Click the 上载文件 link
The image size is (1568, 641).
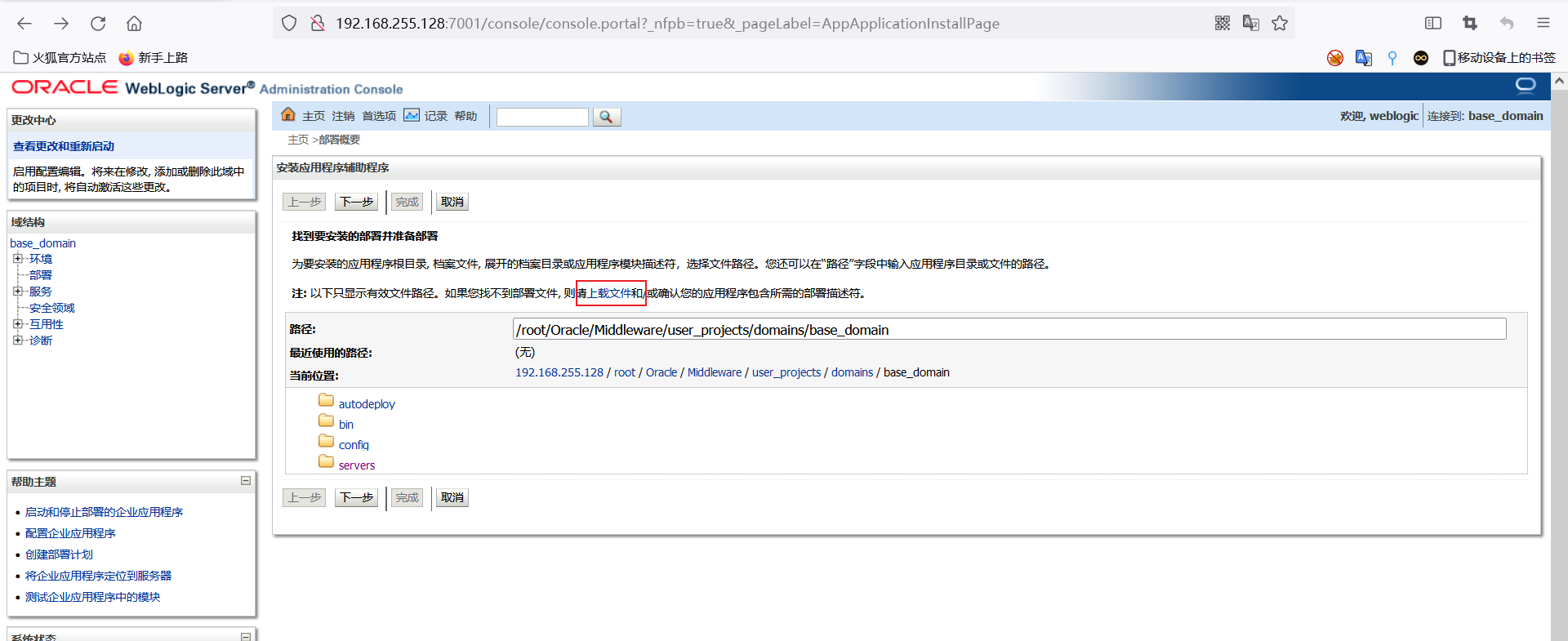(x=609, y=293)
